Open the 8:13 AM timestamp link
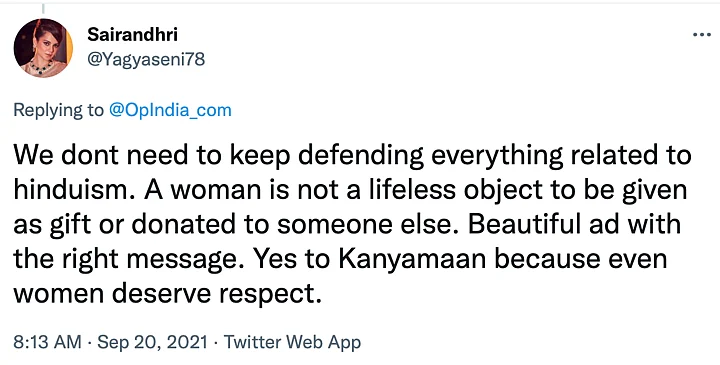The image size is (720, 365). click(47, 343)
